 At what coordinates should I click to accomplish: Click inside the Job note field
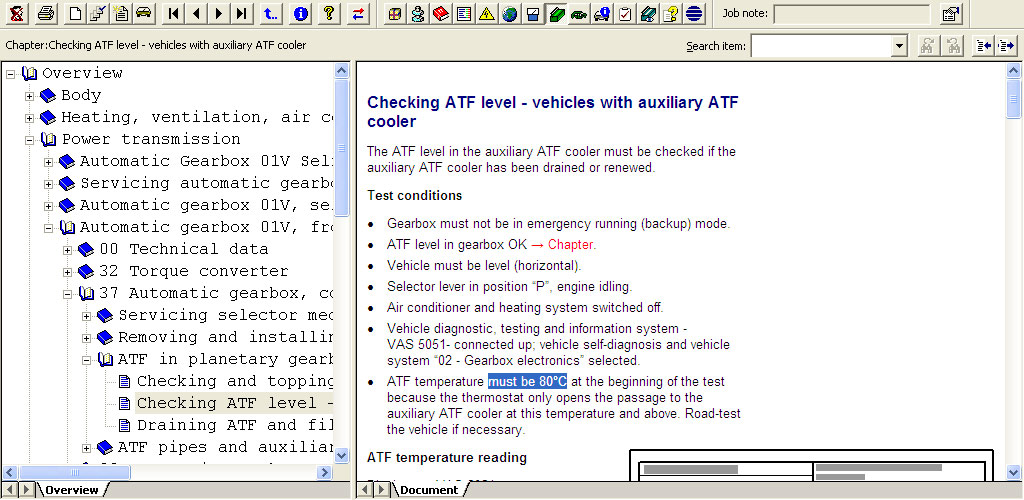point(851,14)
